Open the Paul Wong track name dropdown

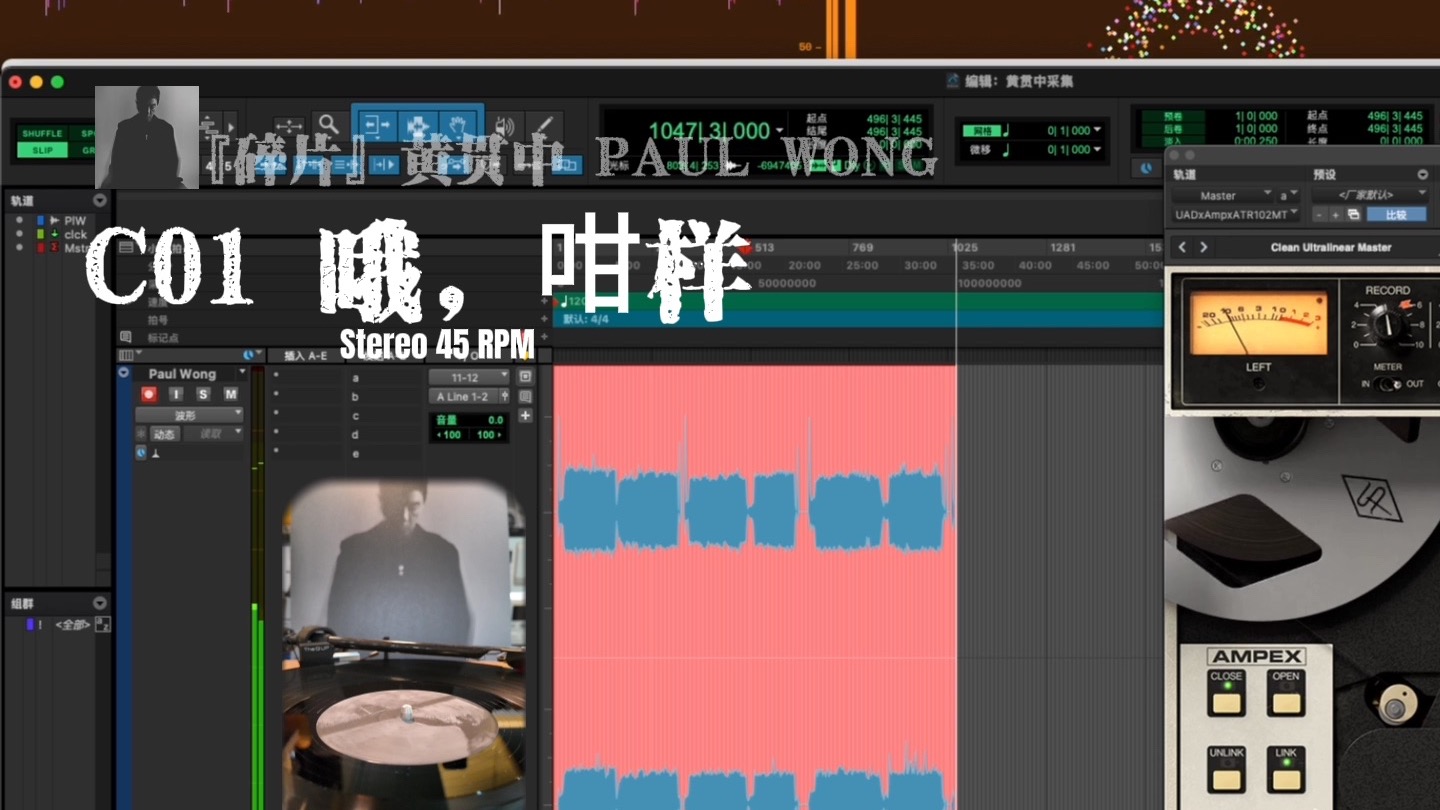[x=241, y=373]
